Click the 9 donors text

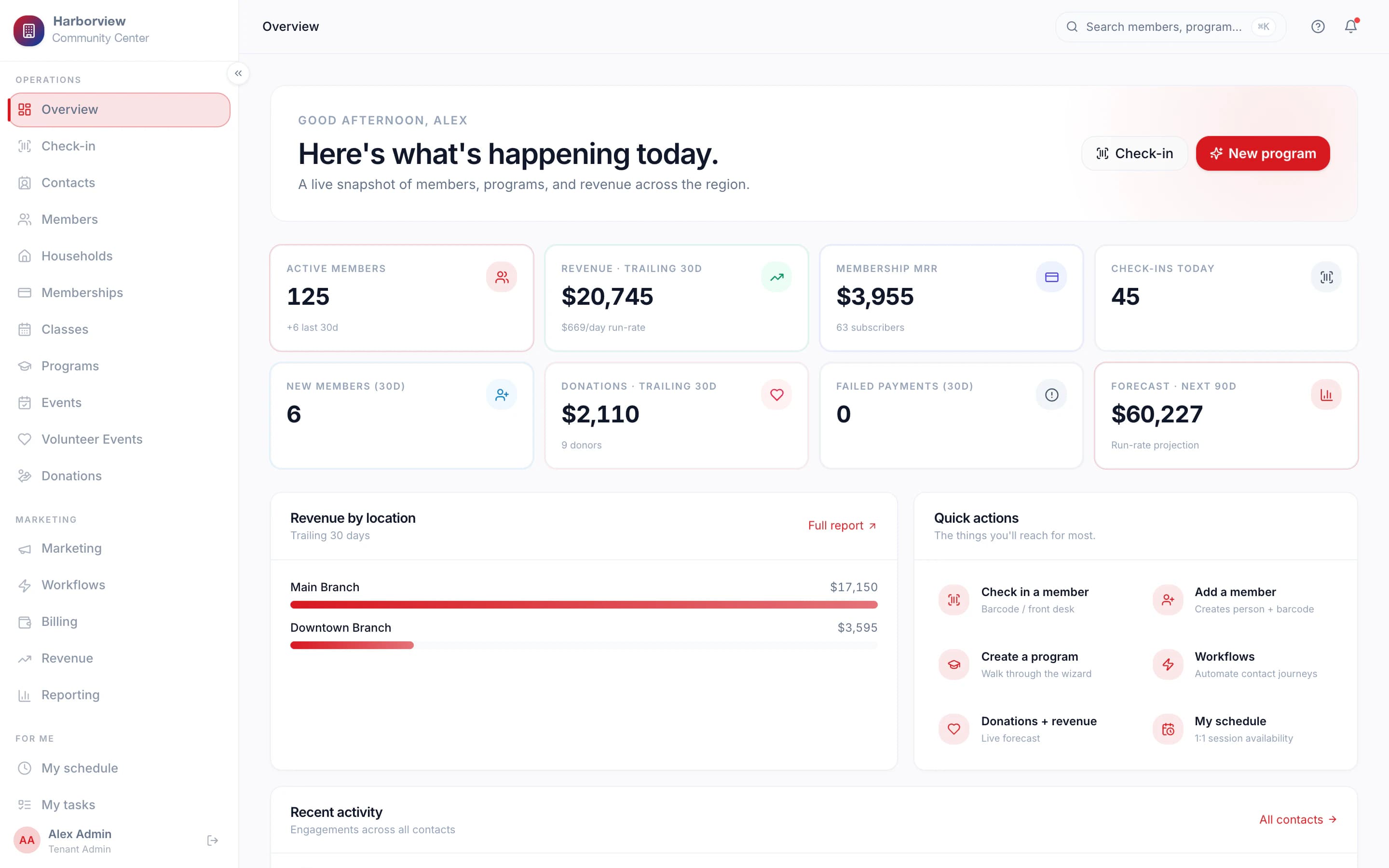(582, 446)
